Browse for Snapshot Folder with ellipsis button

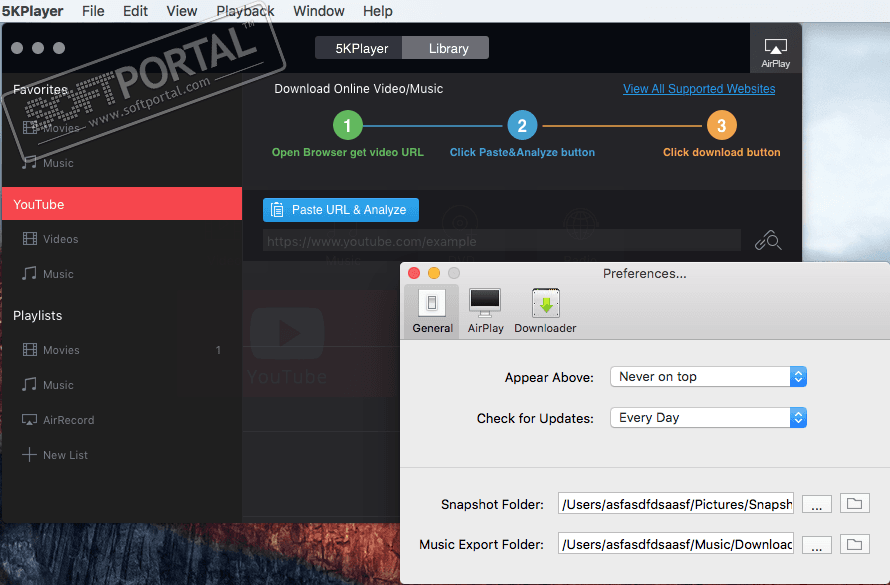coord(817,504)
